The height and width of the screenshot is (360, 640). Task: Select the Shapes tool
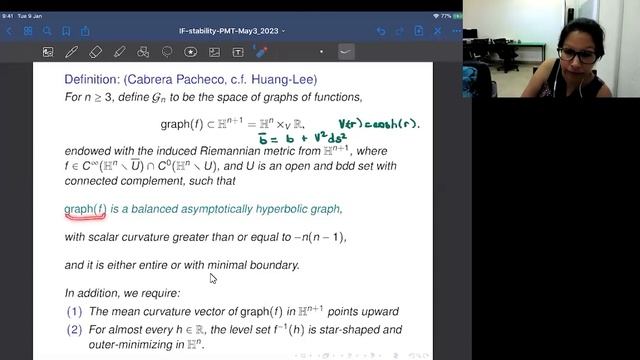(x=143, y=52)
